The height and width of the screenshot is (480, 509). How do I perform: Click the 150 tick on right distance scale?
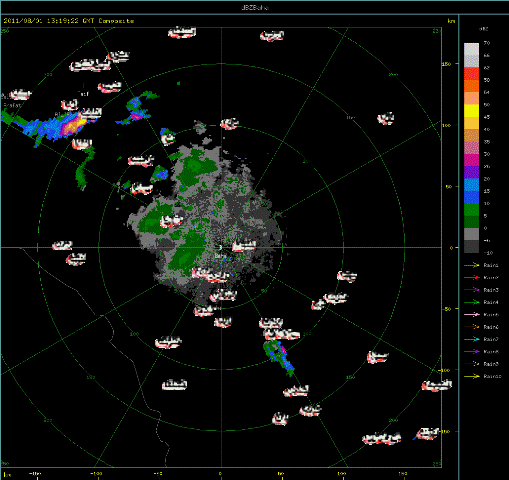pyautogui.click(x=446, y=64)
